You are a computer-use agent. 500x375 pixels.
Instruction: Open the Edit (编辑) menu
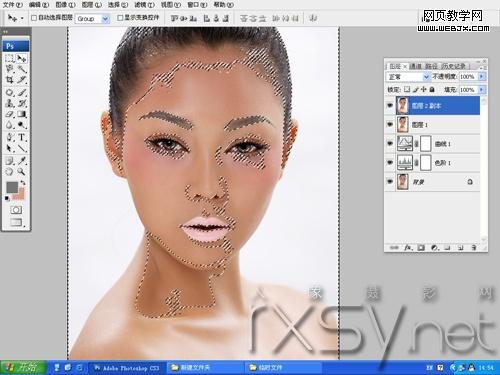tap(39, 5)
